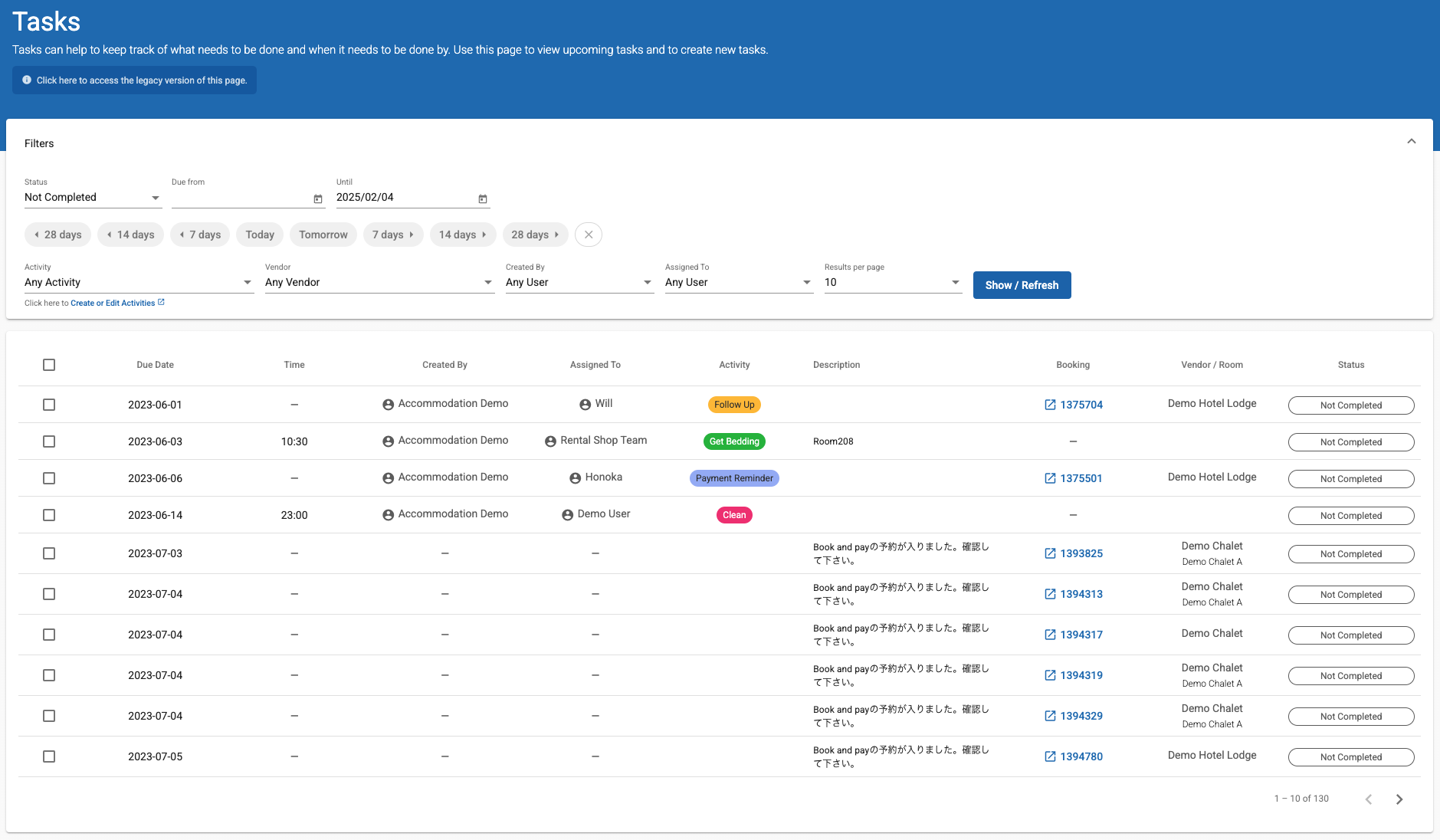Toggle the select-all checkbox in header
Image resolution: width=1440 pixels, height=840 pixels.
pyautogui.click(x=49, y=365)
